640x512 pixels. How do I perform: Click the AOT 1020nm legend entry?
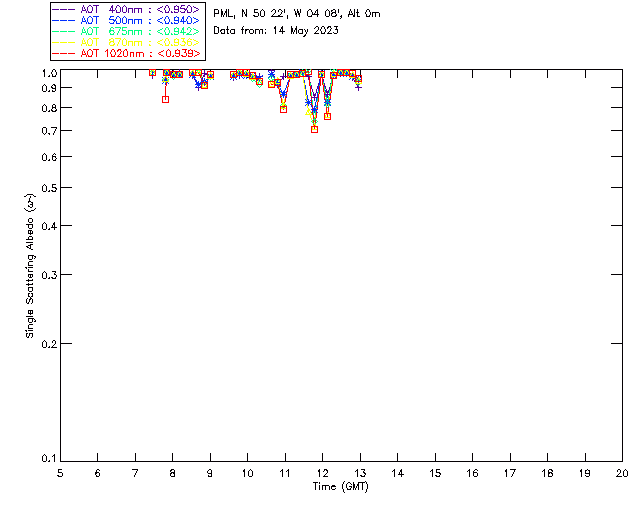click(126, 53)
